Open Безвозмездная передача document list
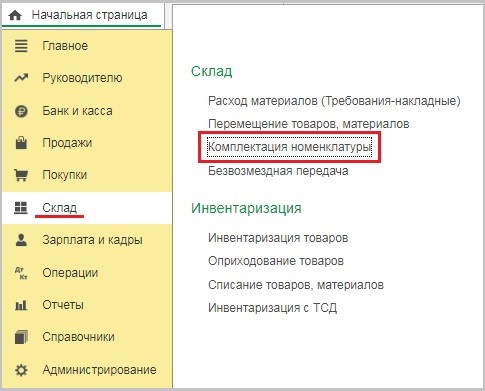Screen dimensions: 485x391 tap(278, 171)
